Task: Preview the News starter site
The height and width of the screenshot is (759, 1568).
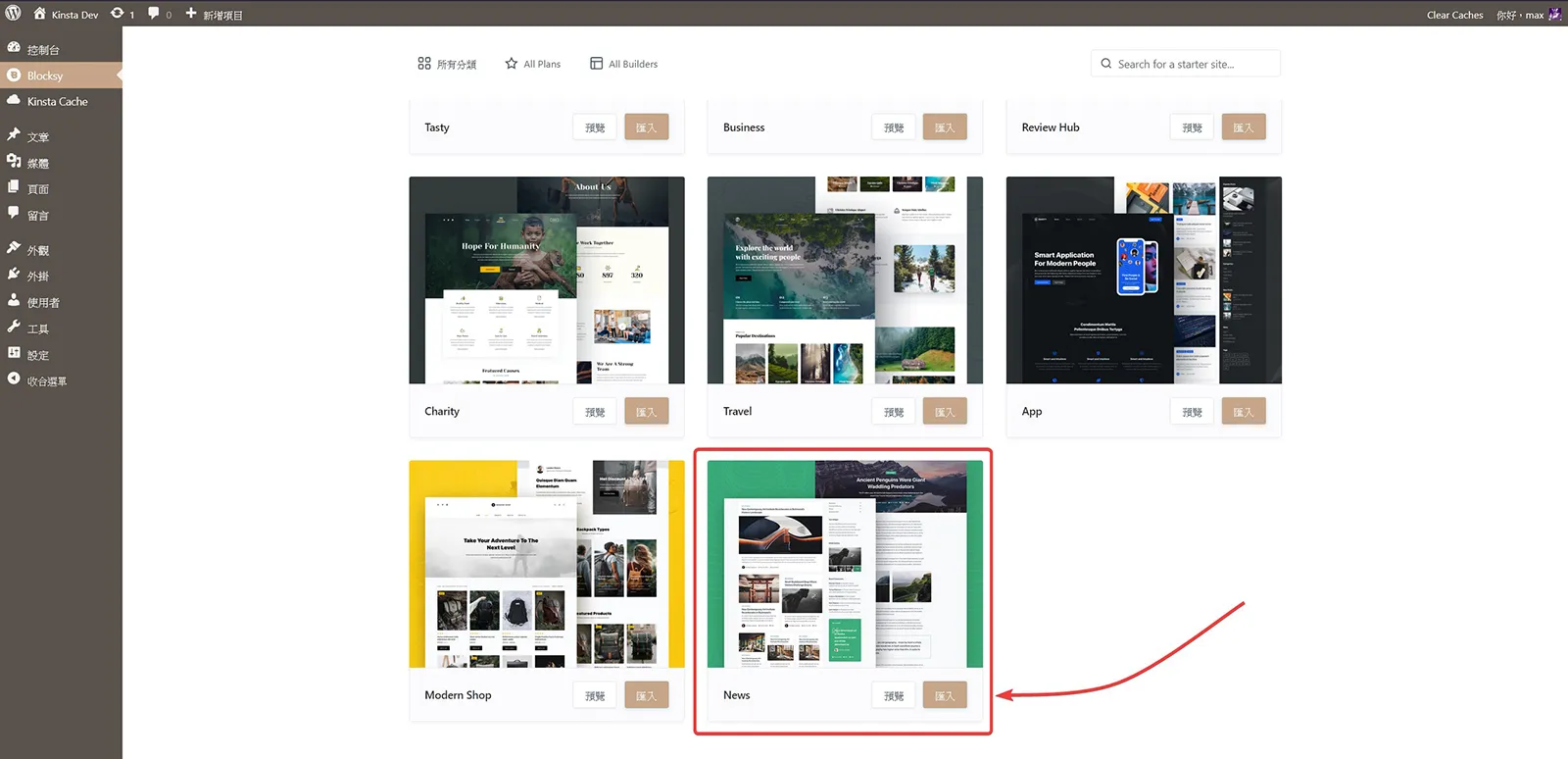Action: [894, 695]
